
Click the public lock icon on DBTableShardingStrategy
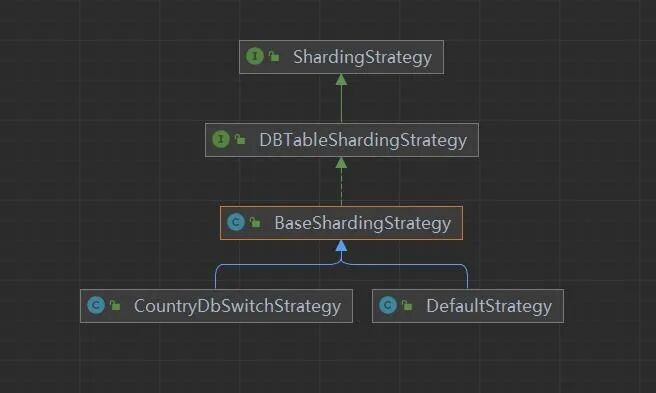click(x=240, y=139)
